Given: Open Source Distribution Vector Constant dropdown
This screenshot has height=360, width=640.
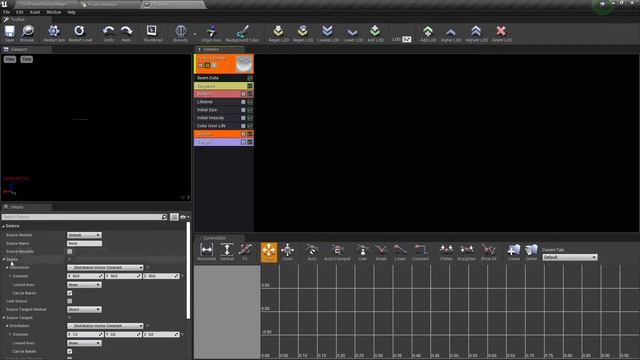Looking at the screenshot, I should tap(105, 268).
